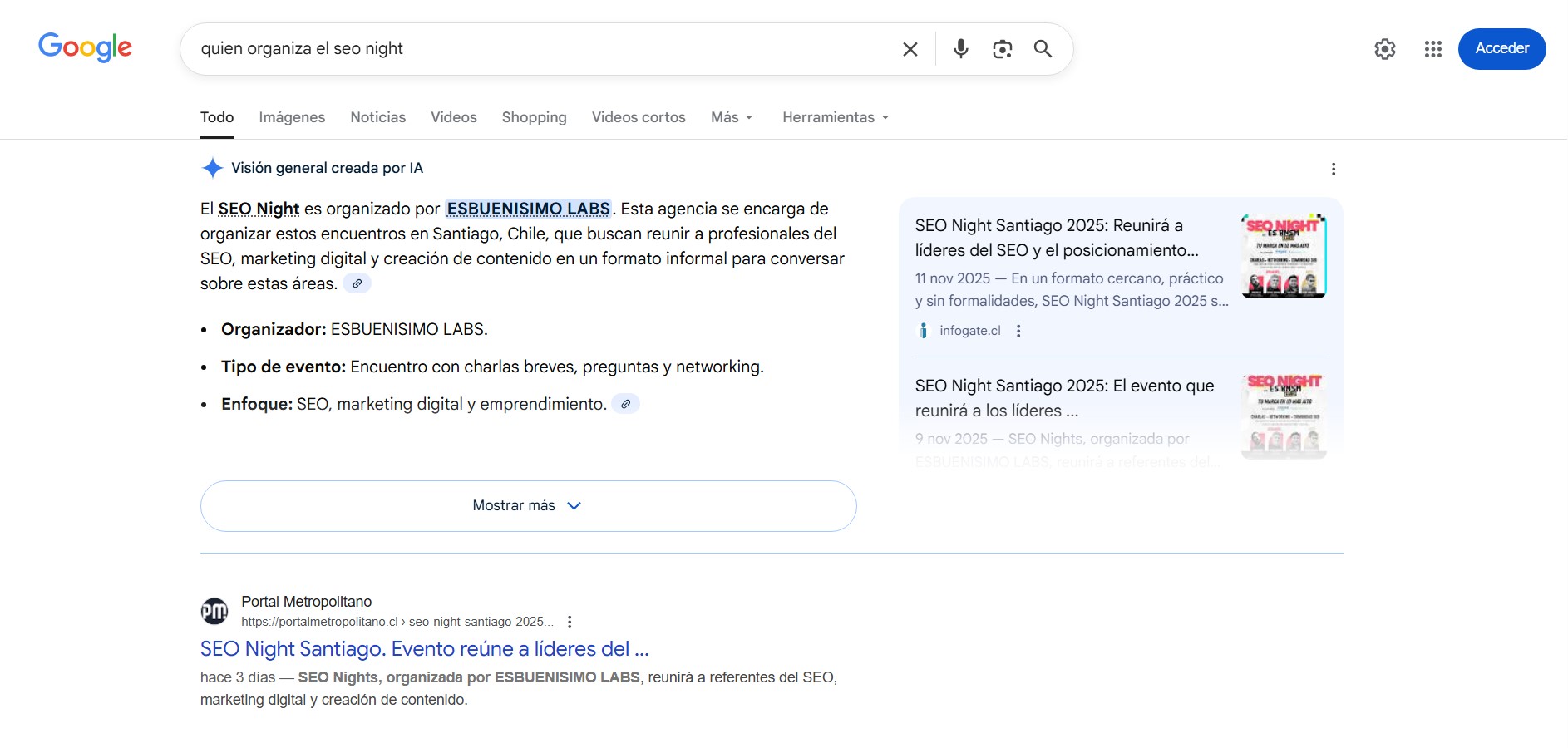Click the source link chip after 'emprendimiento'
The width and height of the screenshot is (1568, 748).
(x=625, y=404)
